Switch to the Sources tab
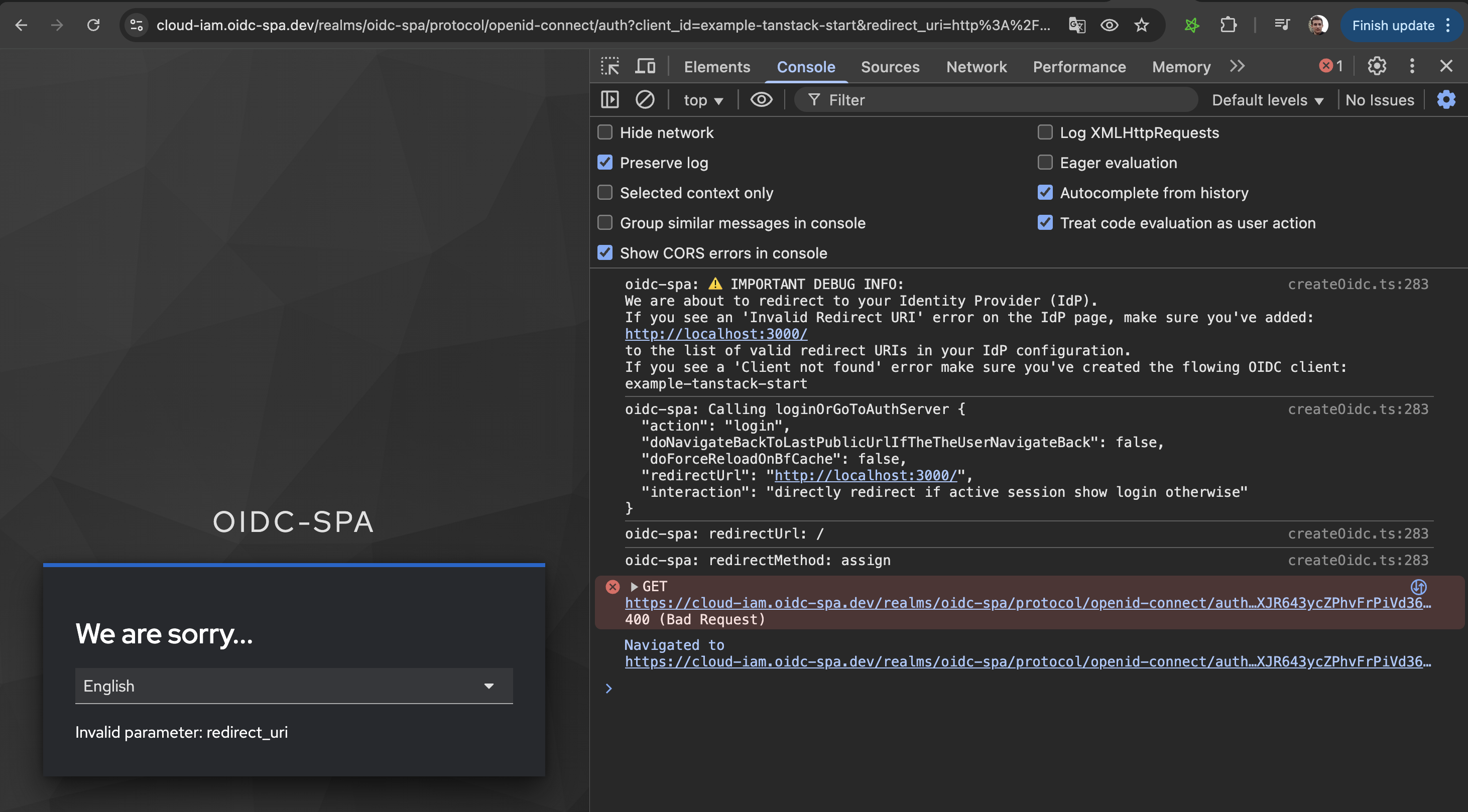Screen dimensions: 1468x812 [x=890, y=67]
